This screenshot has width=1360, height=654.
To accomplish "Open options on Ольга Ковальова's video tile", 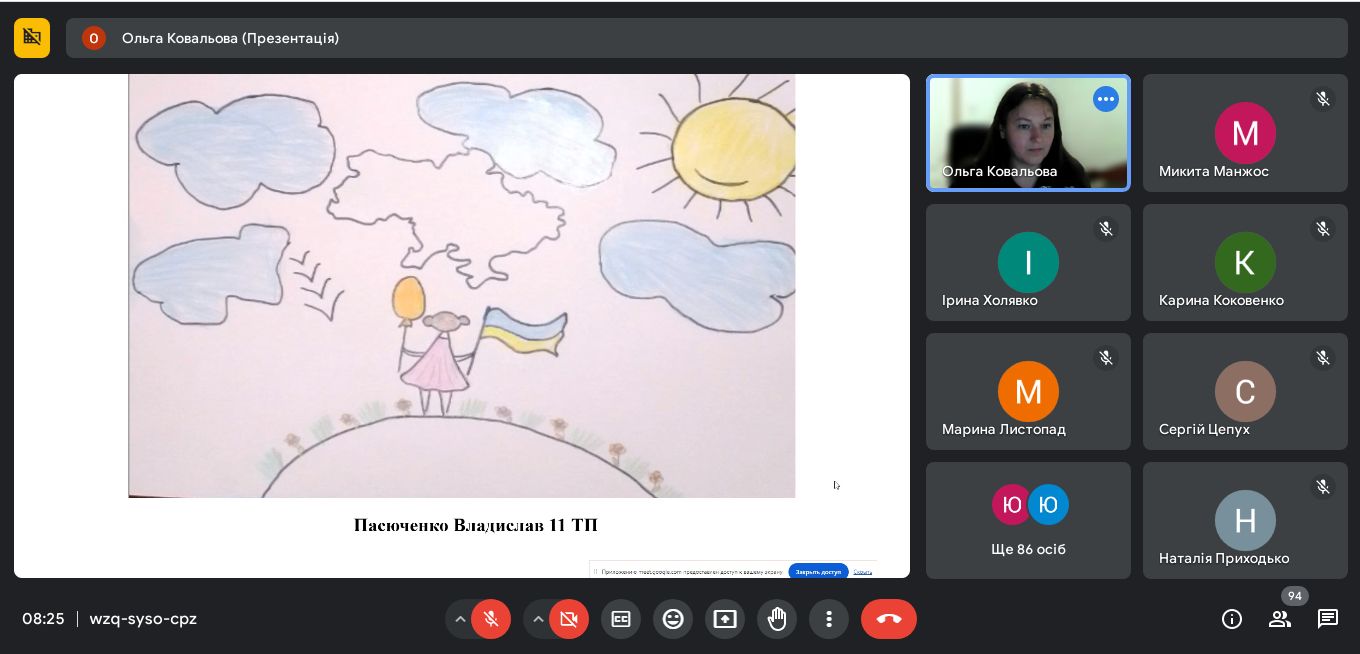I will pos(1105,99).
